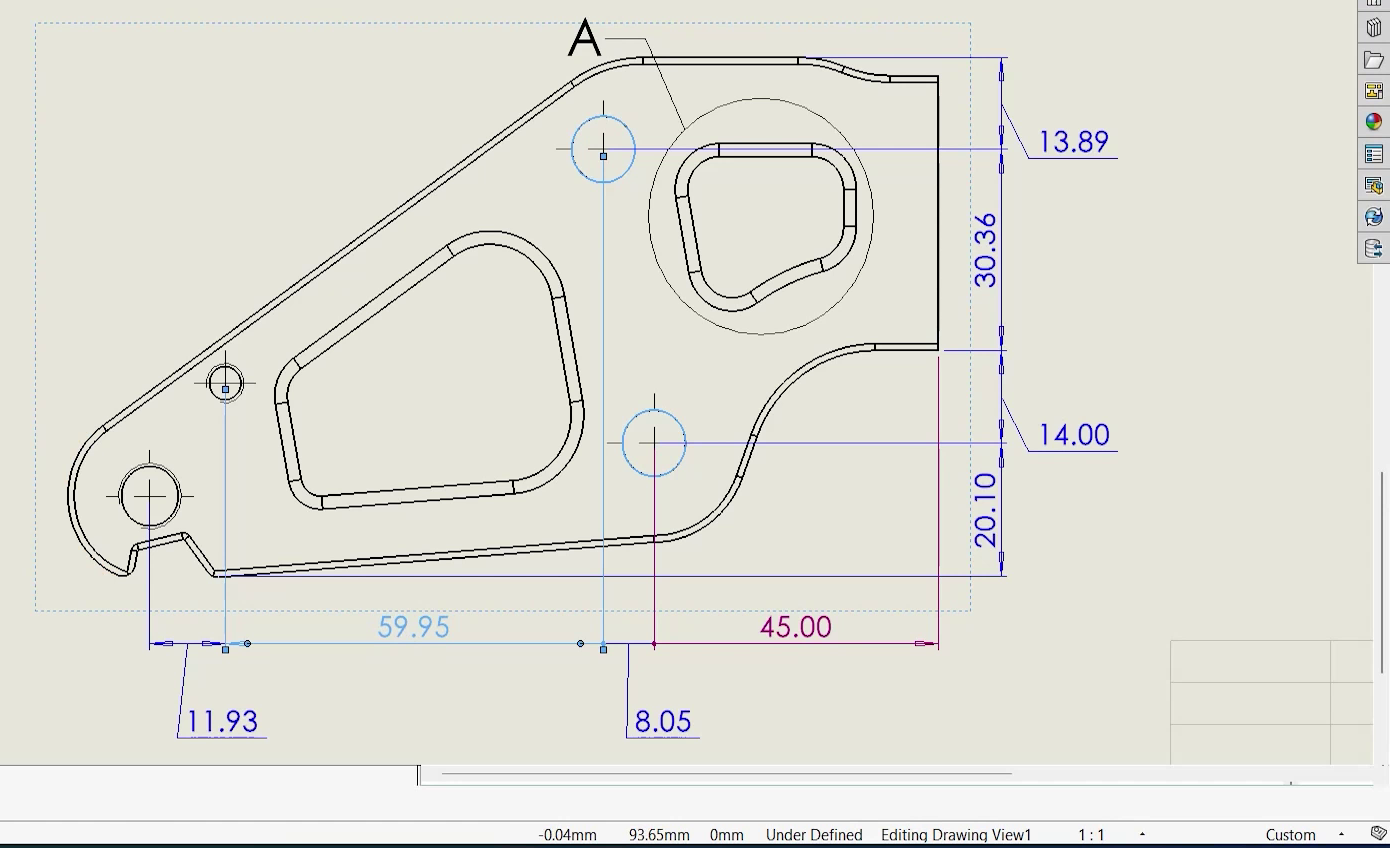Image resolution: width=1390 pixels, height=848 pixels.
Task: Open Appearances, Scenes, and Decals
Action: pyautogui.click(x=1374, y=121)
